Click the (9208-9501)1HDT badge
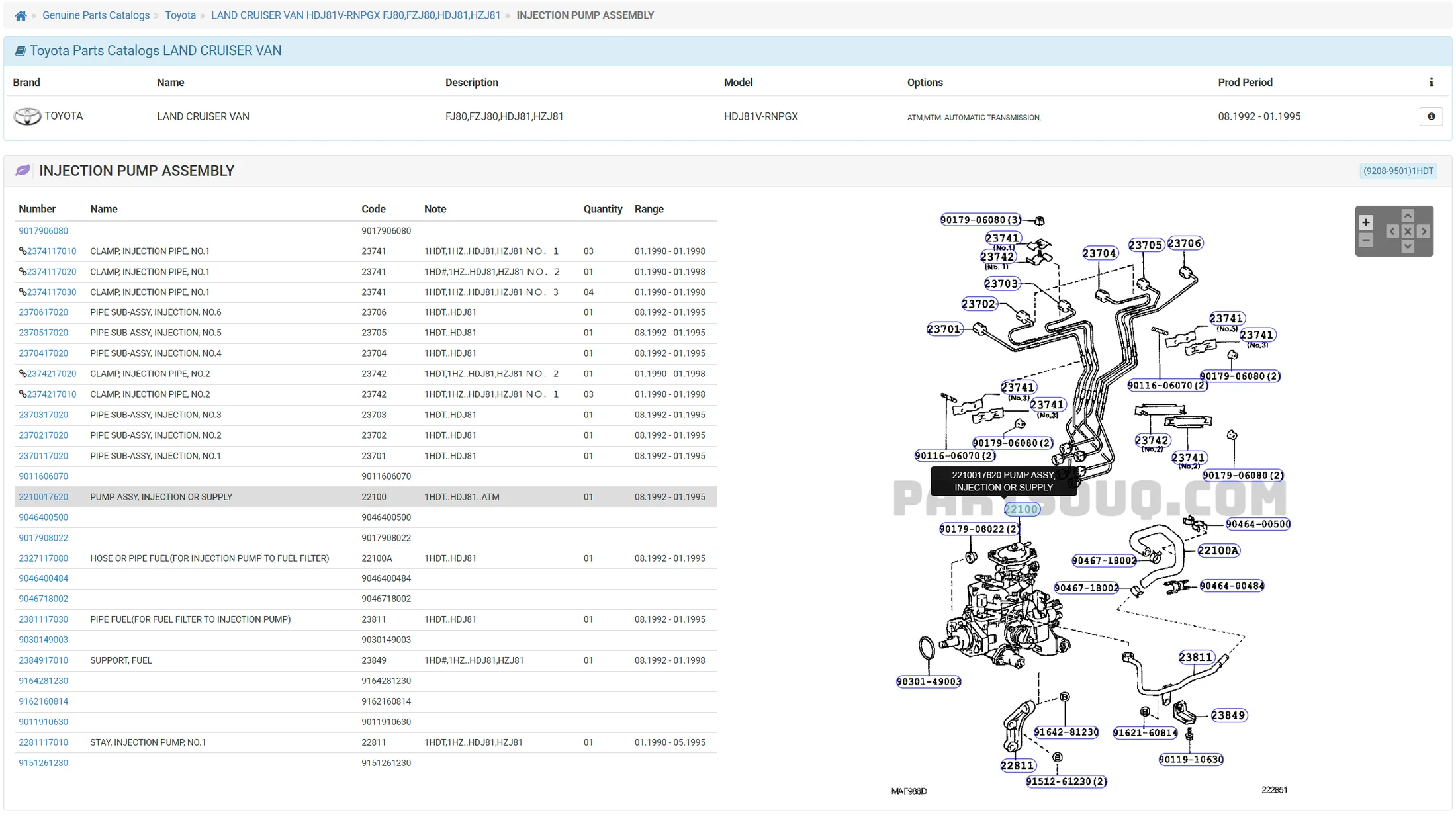Screen dimensions: 1456x831 click(x=1398, y=171)
